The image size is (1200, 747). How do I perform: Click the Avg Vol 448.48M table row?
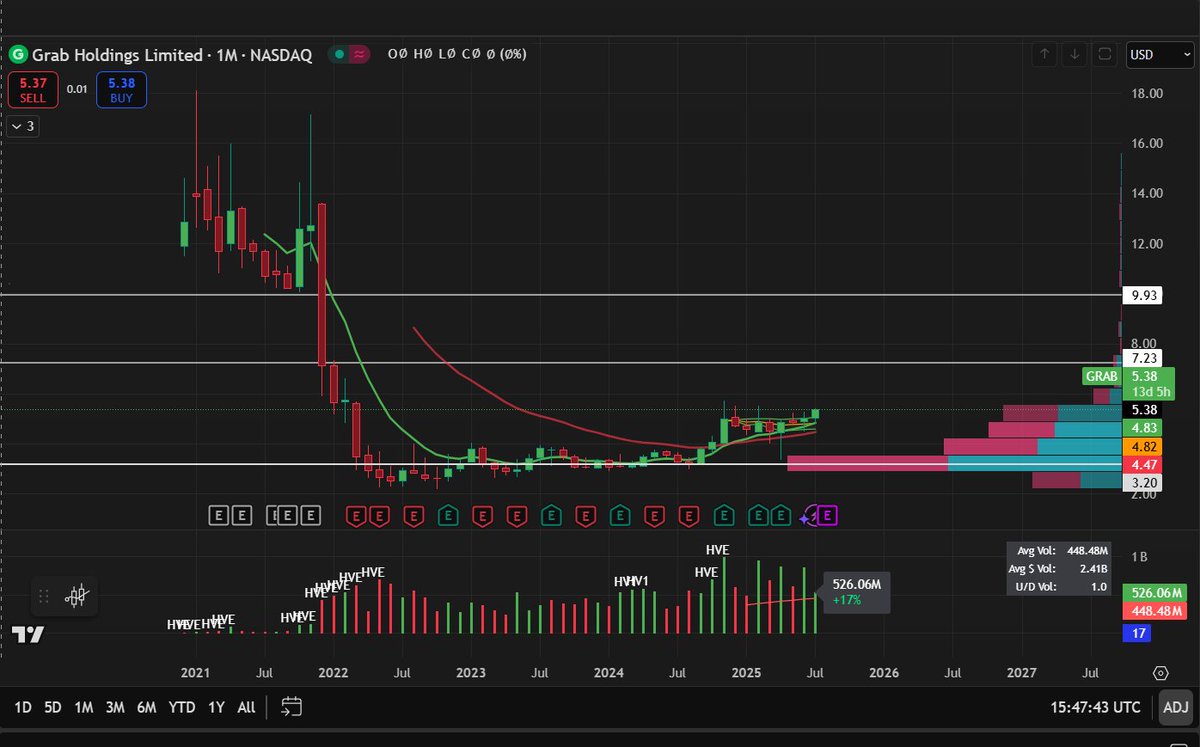point(1058,550)
